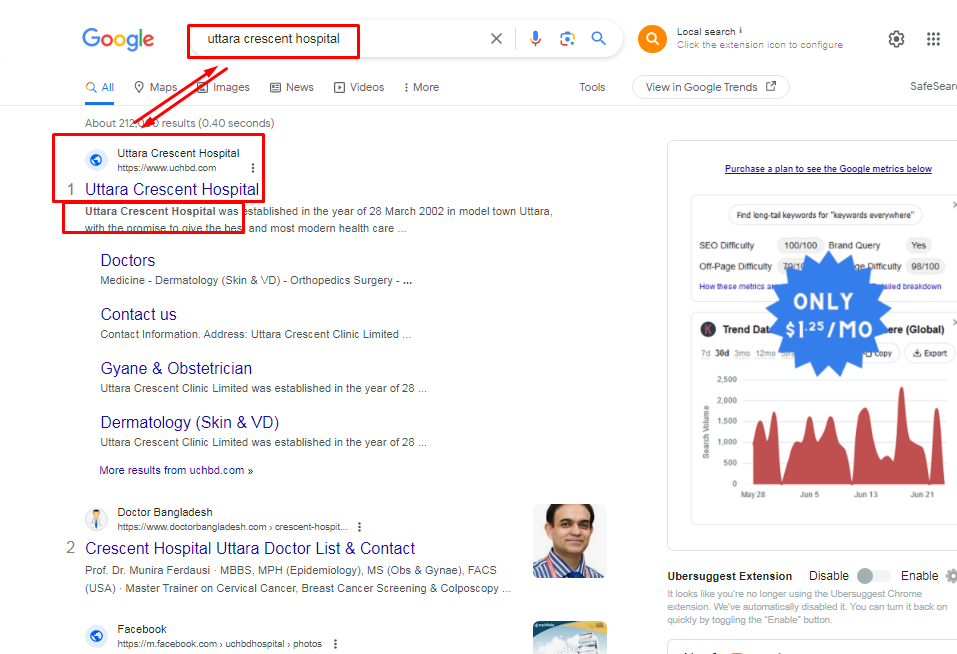Expand the More search options menu
Viewport: 957px width, 654px height.
click(x=421, y=87)
